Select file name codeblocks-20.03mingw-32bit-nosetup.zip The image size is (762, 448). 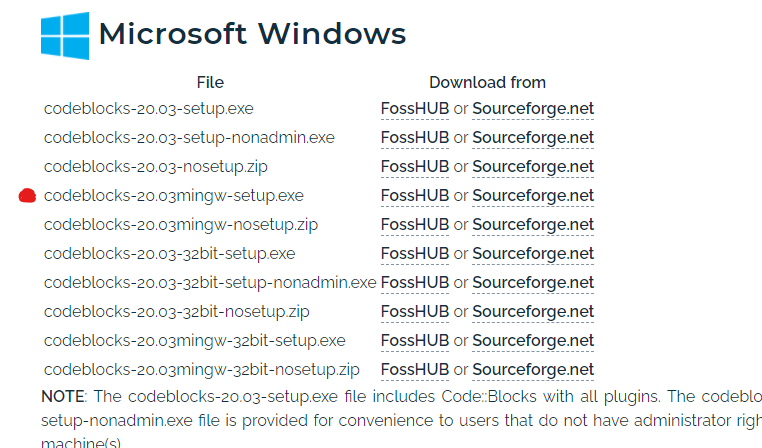pos(202,370)
